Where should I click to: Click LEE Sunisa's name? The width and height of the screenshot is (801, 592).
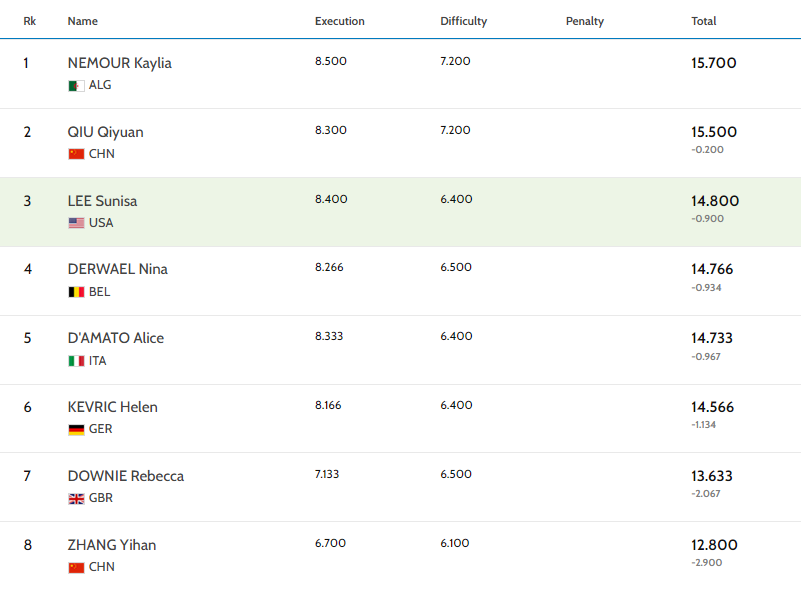pos(102,200)
